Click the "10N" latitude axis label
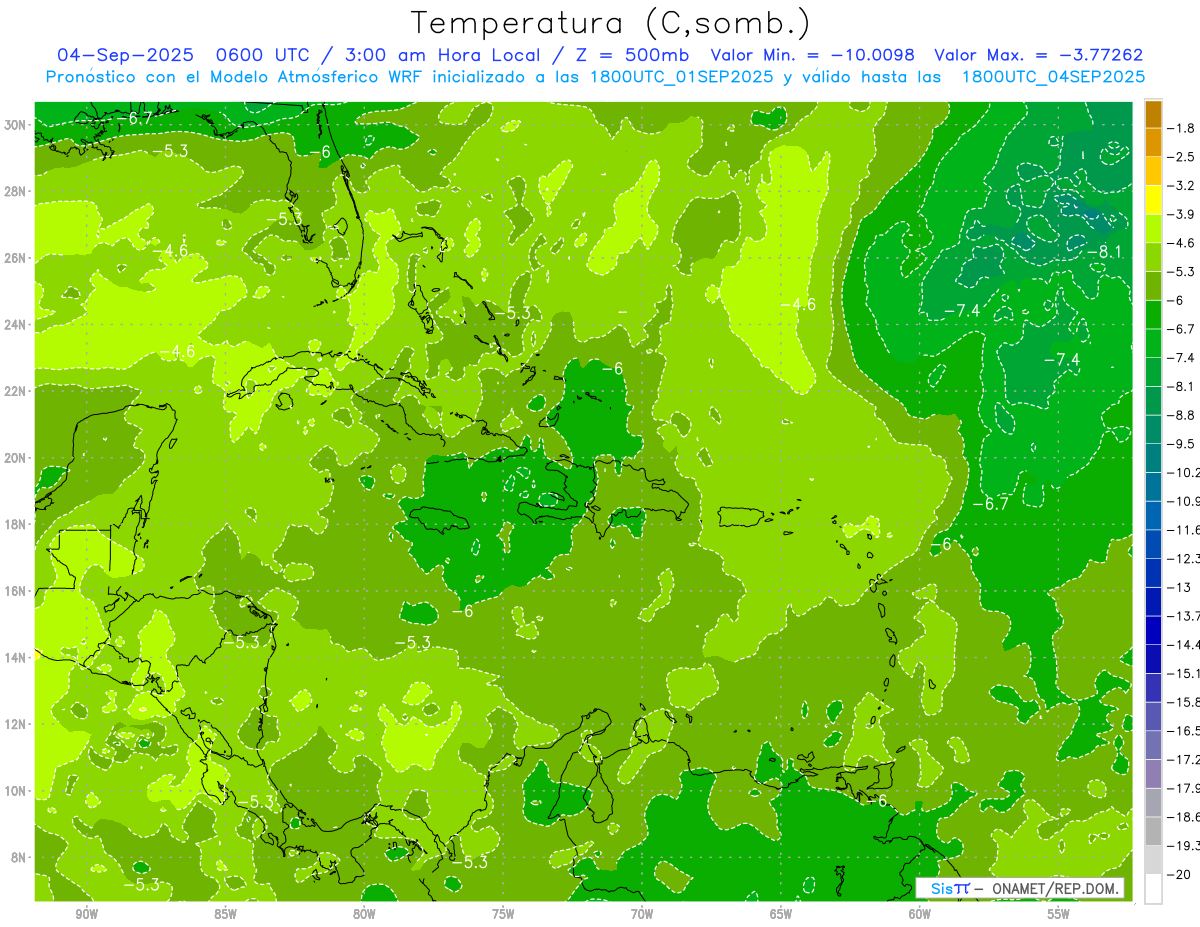 pos(17,791)
